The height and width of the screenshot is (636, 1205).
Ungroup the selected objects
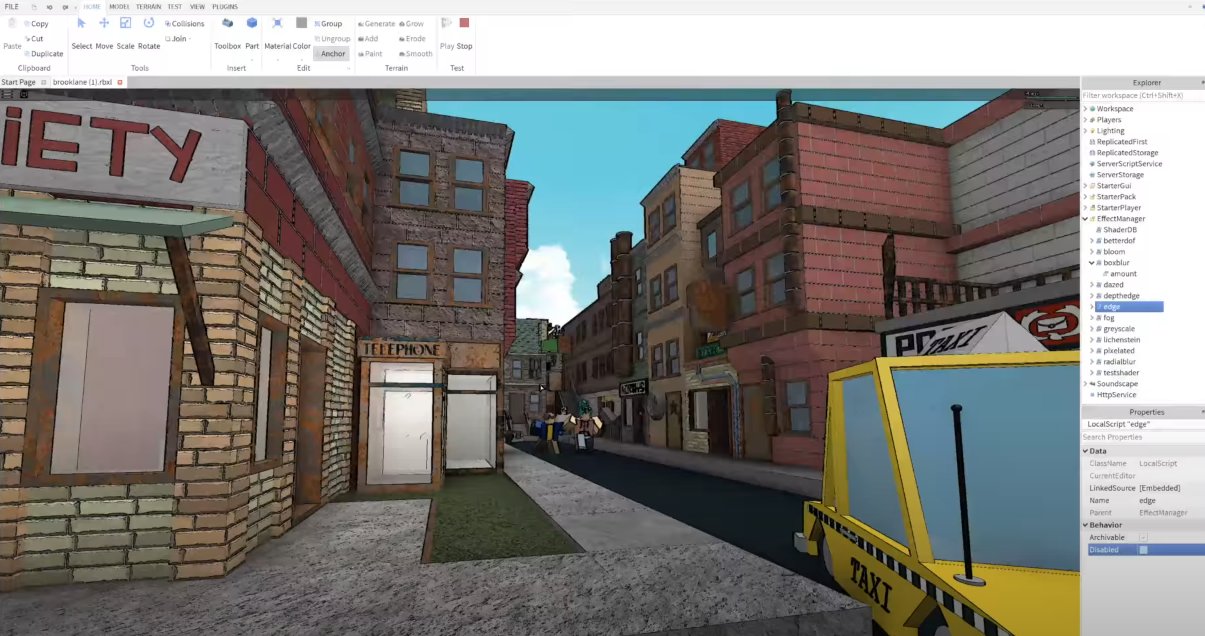[x=333, y=39]
